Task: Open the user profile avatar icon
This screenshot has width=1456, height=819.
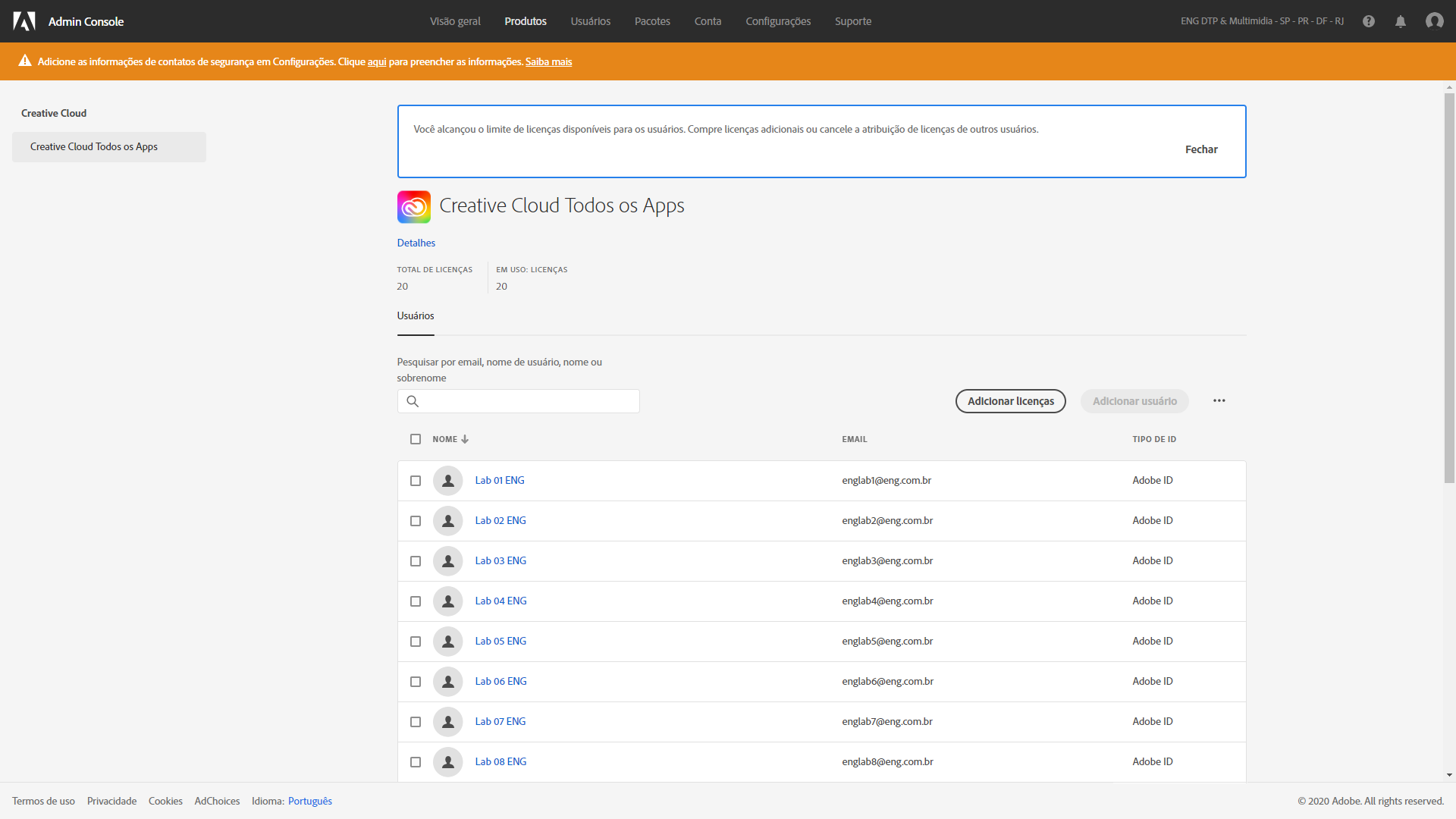Action: (x=1434, y=21)
